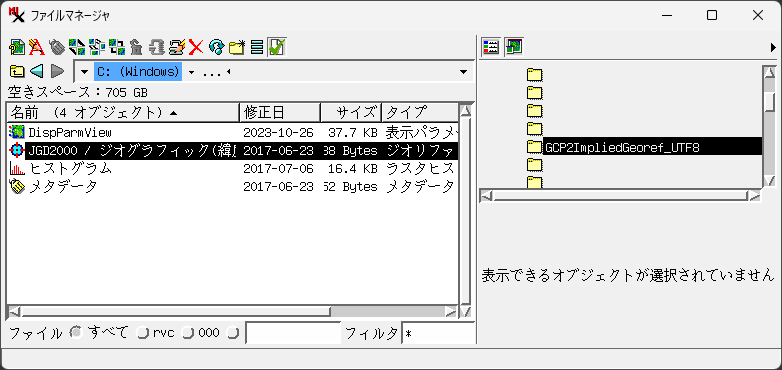The image size is (782, 370).
Task: Click the folder tree horizontal scrollbar
Action: [620, 196]
